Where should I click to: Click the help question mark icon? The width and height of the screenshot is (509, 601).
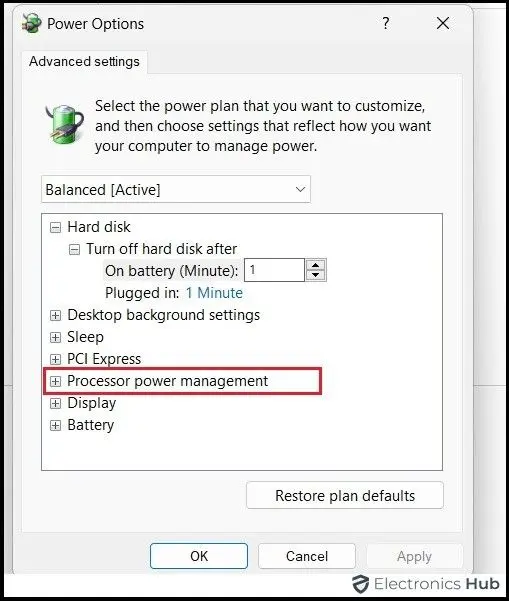pos(386,23)
